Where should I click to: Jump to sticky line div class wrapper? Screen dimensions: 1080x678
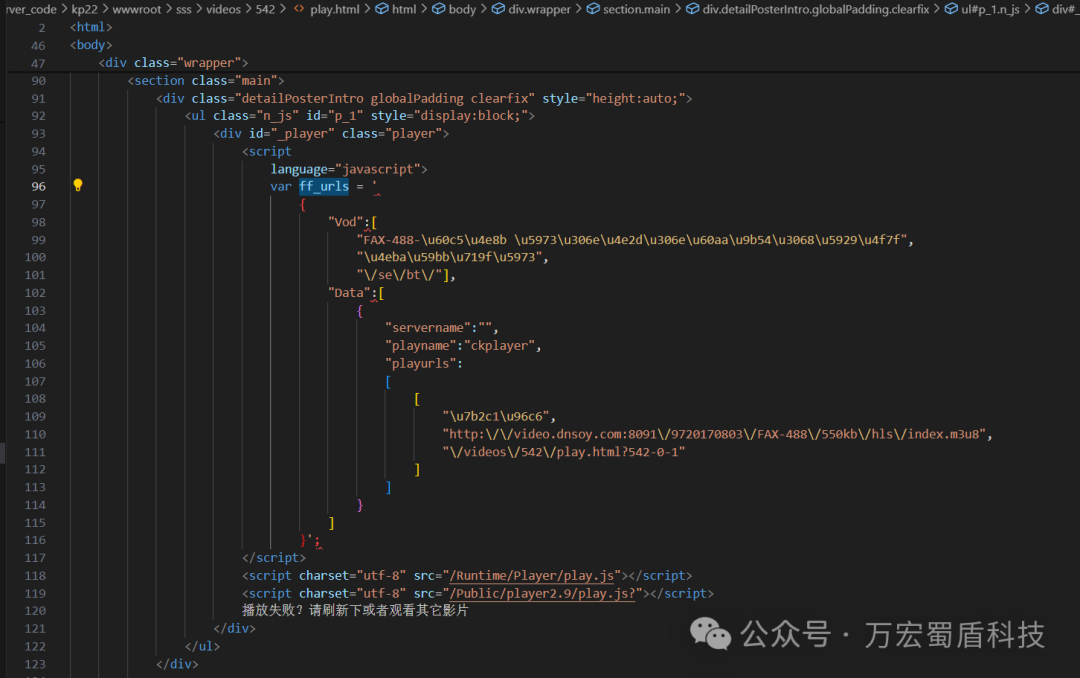pos(173,63)
